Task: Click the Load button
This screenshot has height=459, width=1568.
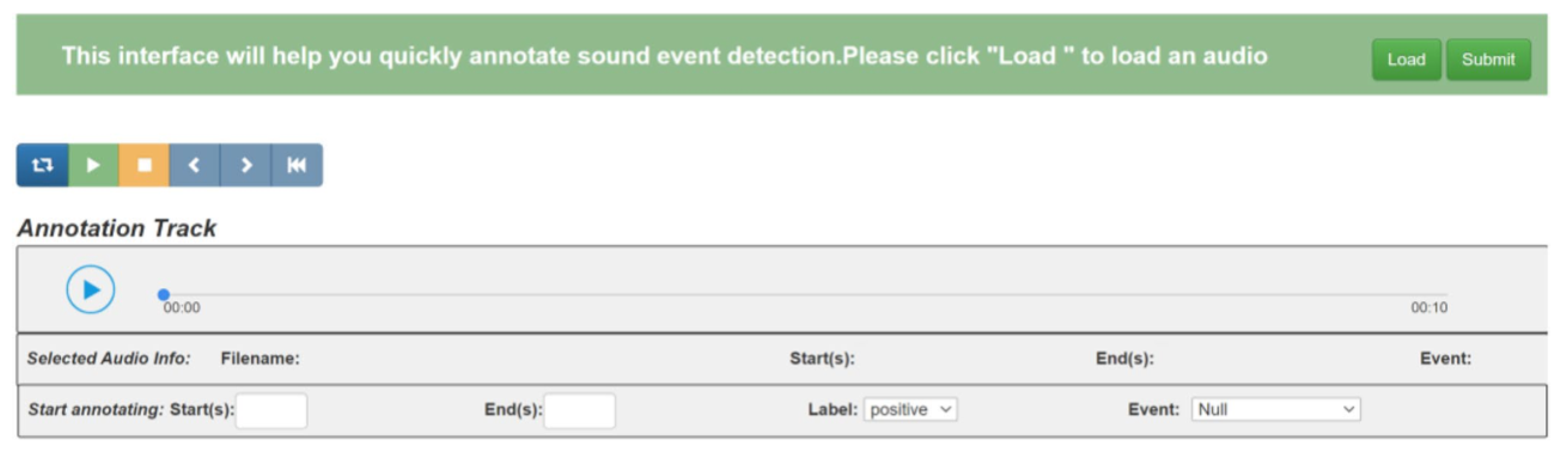Action: coord(1406,60)
